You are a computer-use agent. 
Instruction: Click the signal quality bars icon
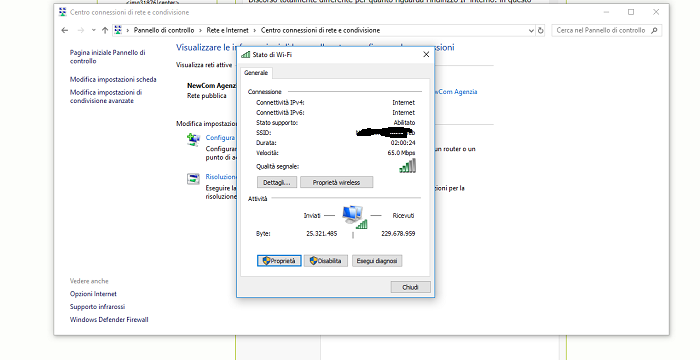(x=408, y=166)
